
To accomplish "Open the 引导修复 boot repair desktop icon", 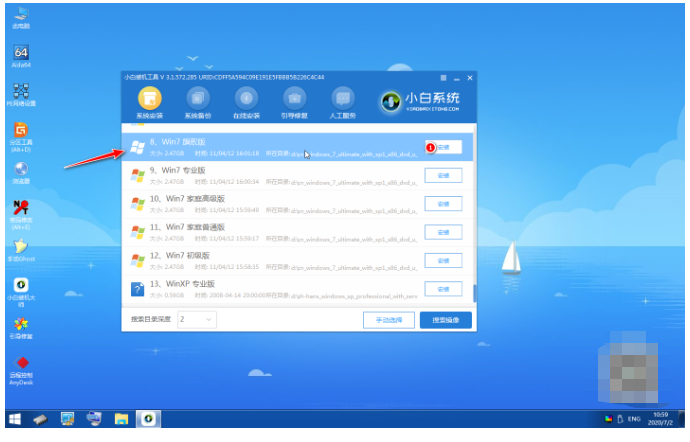I will 21,328.
